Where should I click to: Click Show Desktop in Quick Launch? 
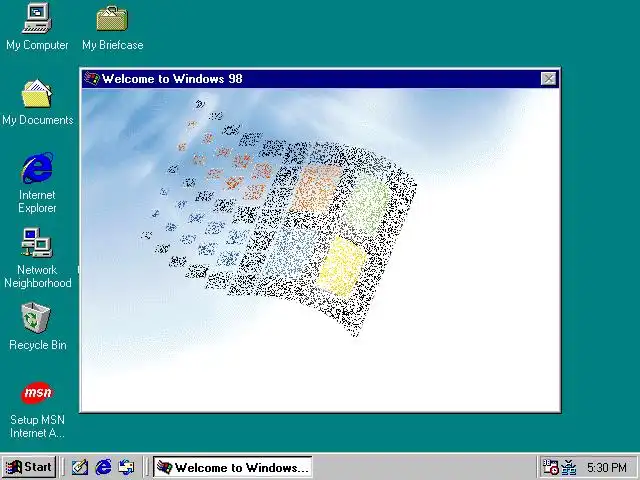click(80, 467)
